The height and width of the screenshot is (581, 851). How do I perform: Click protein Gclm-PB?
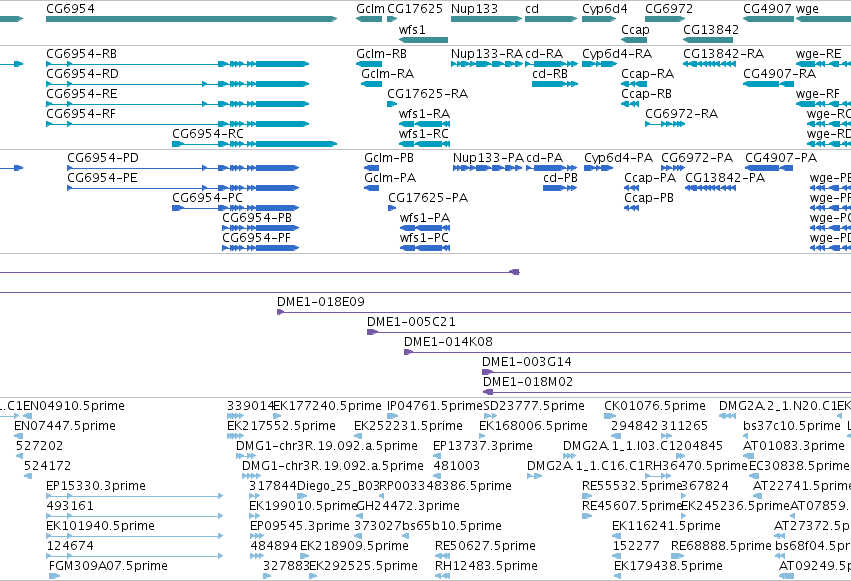[x=389, y=158]
